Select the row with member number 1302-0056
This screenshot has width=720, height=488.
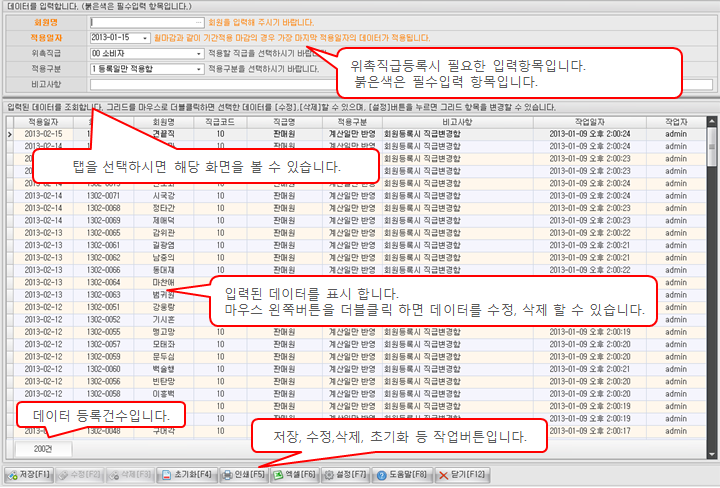(x=360, y=381)
